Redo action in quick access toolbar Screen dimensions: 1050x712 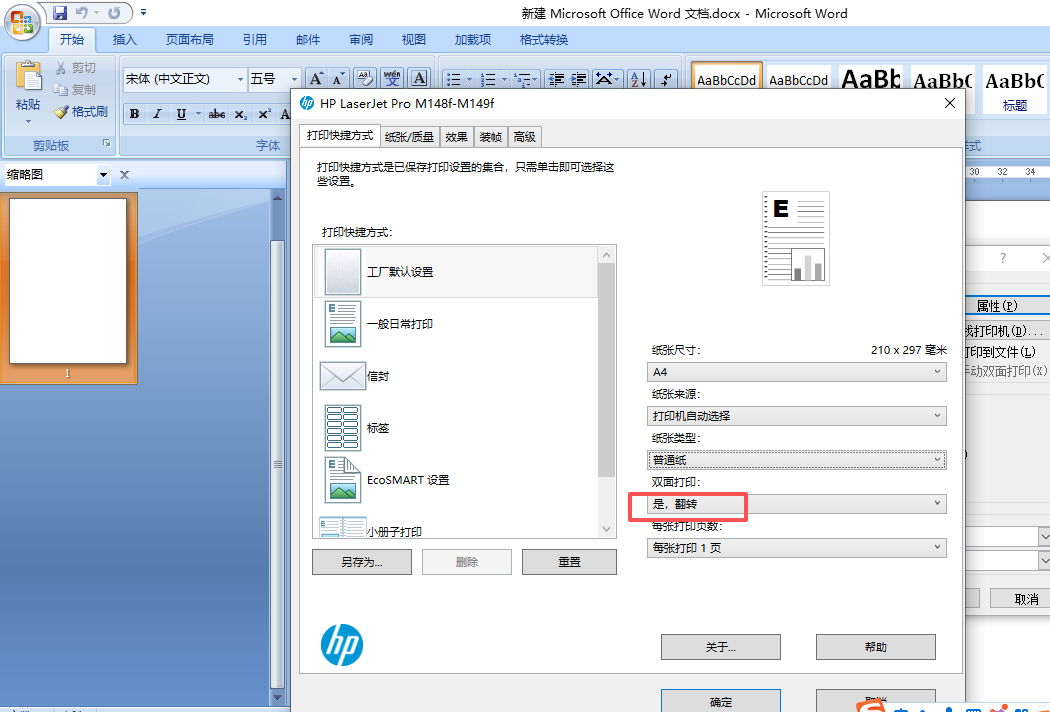115,13
